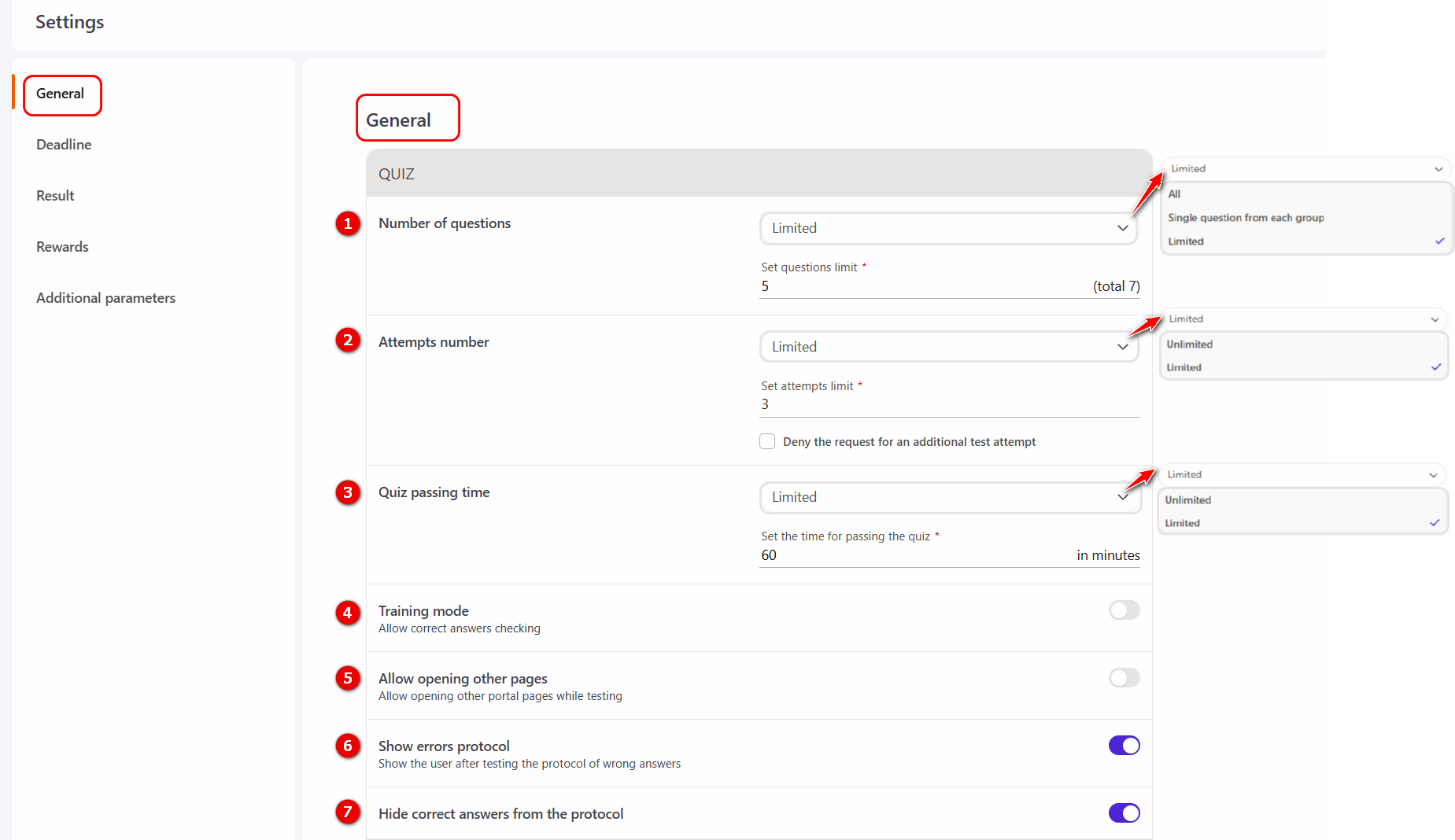The height and width of the screenshot is (840, 1455).
Task: Go to Additional parameters section
Action: [x=105, y=298]
